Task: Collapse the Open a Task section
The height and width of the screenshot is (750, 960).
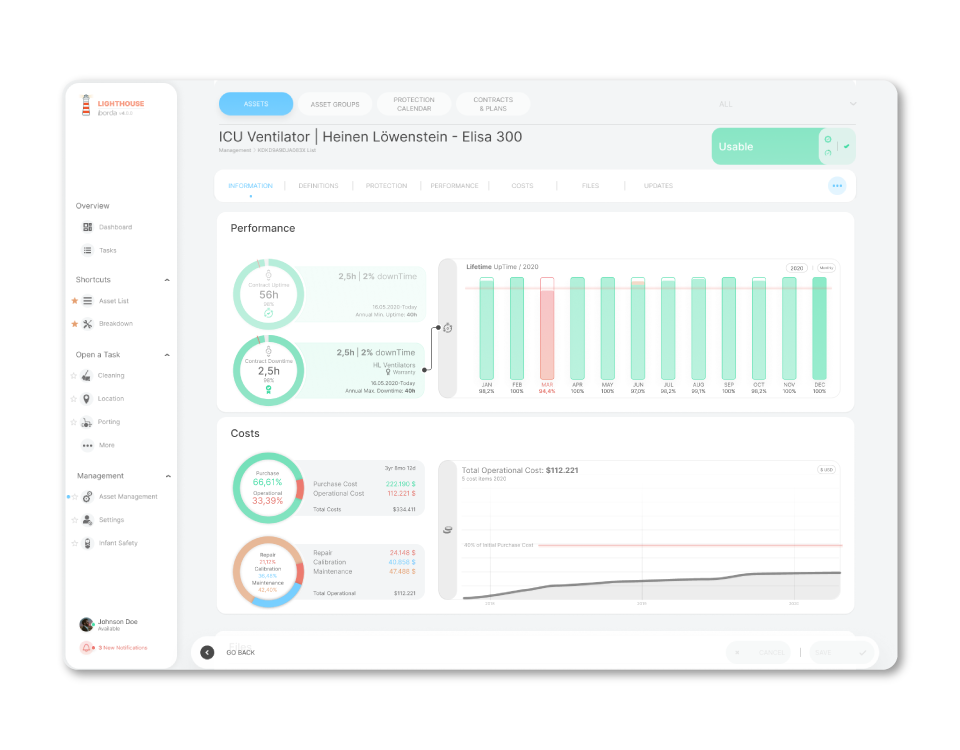Action: (167, 355)
